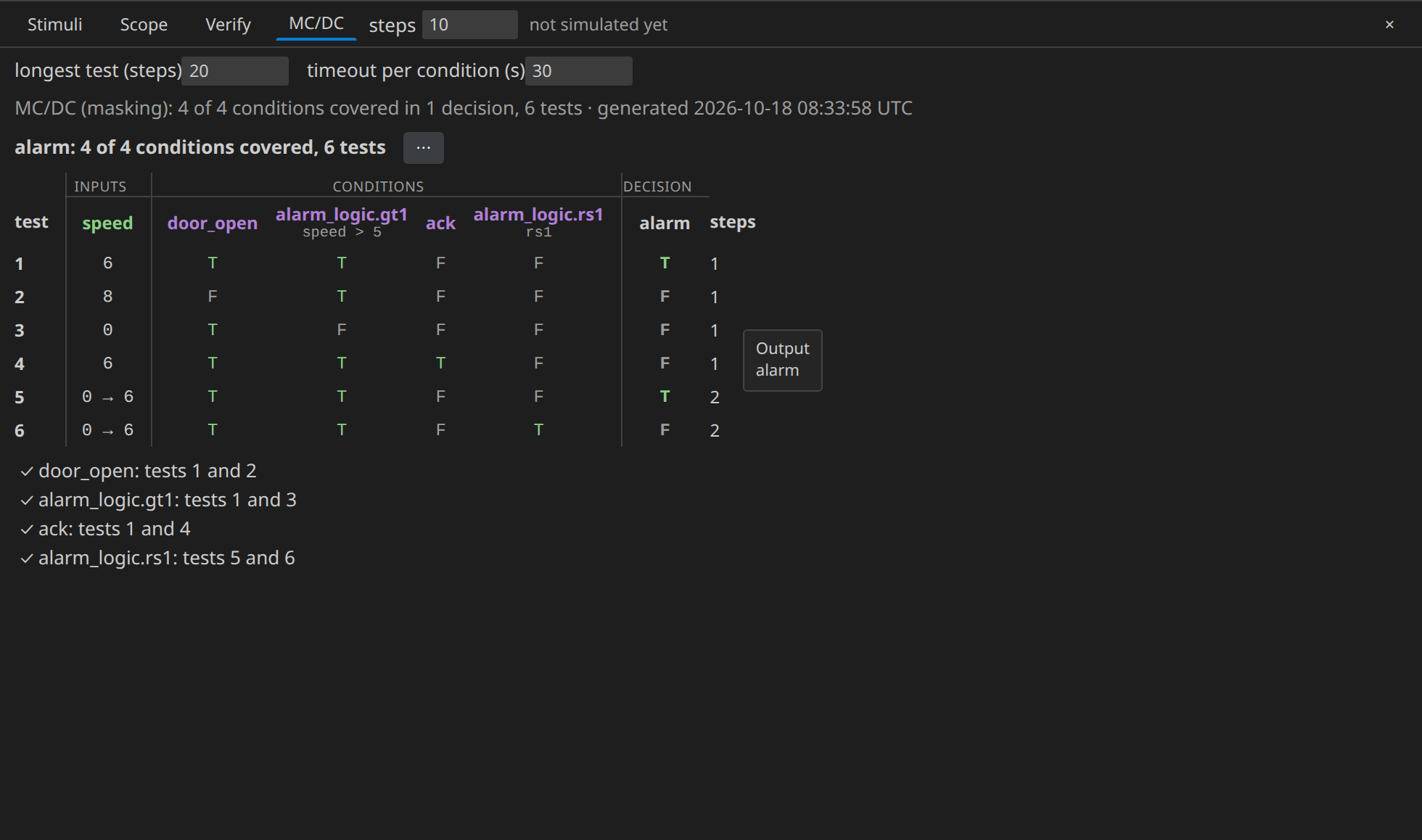Switch to the Stimuli tab
1422x840 pixels.
click(54, 25)
